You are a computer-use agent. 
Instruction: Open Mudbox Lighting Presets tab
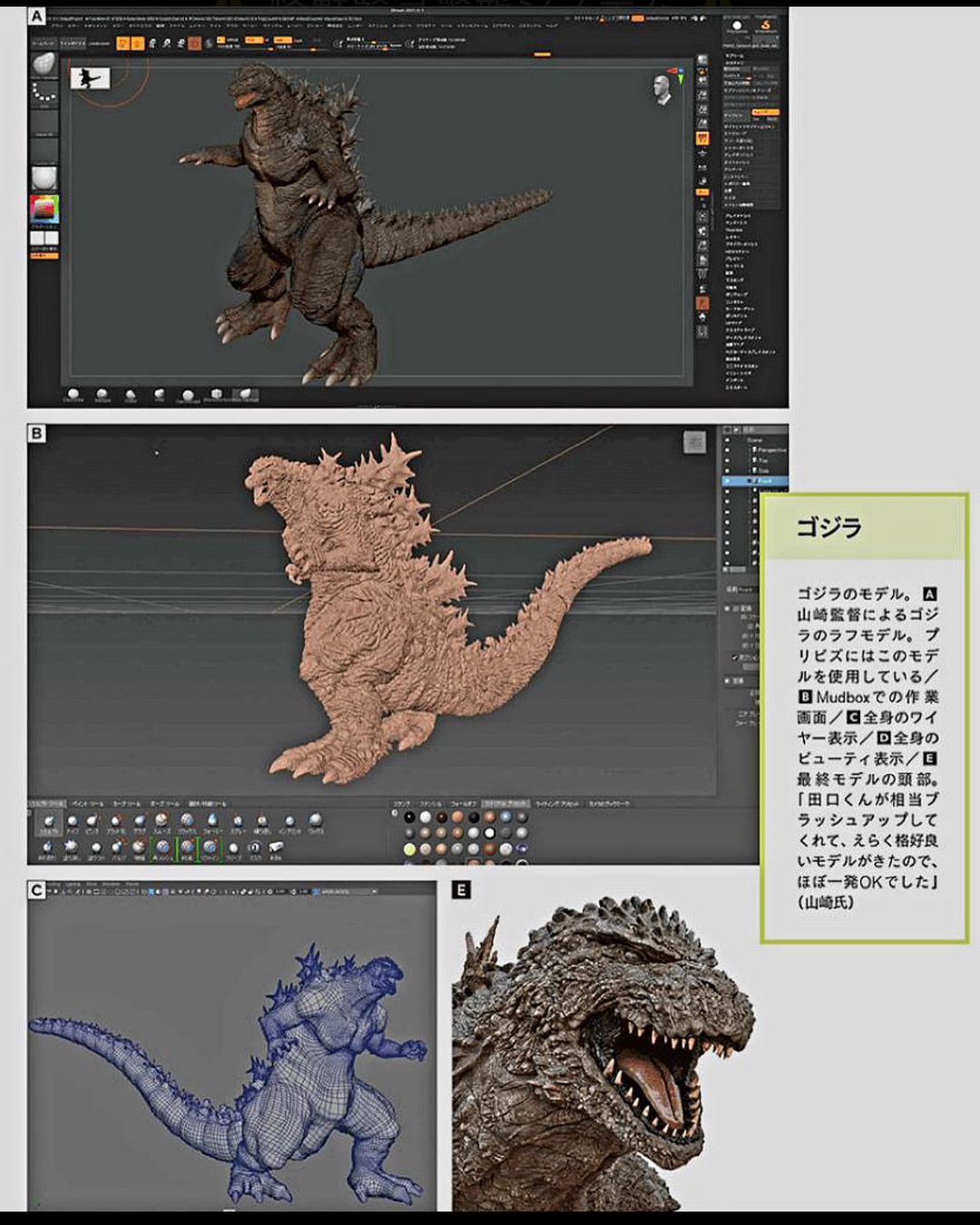tap(557, 804)
